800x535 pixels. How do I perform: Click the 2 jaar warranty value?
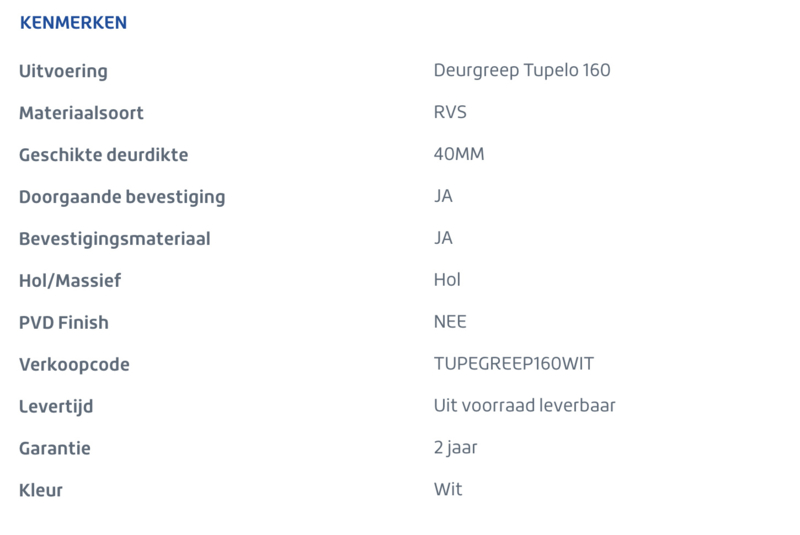click(x=456, y=448)
